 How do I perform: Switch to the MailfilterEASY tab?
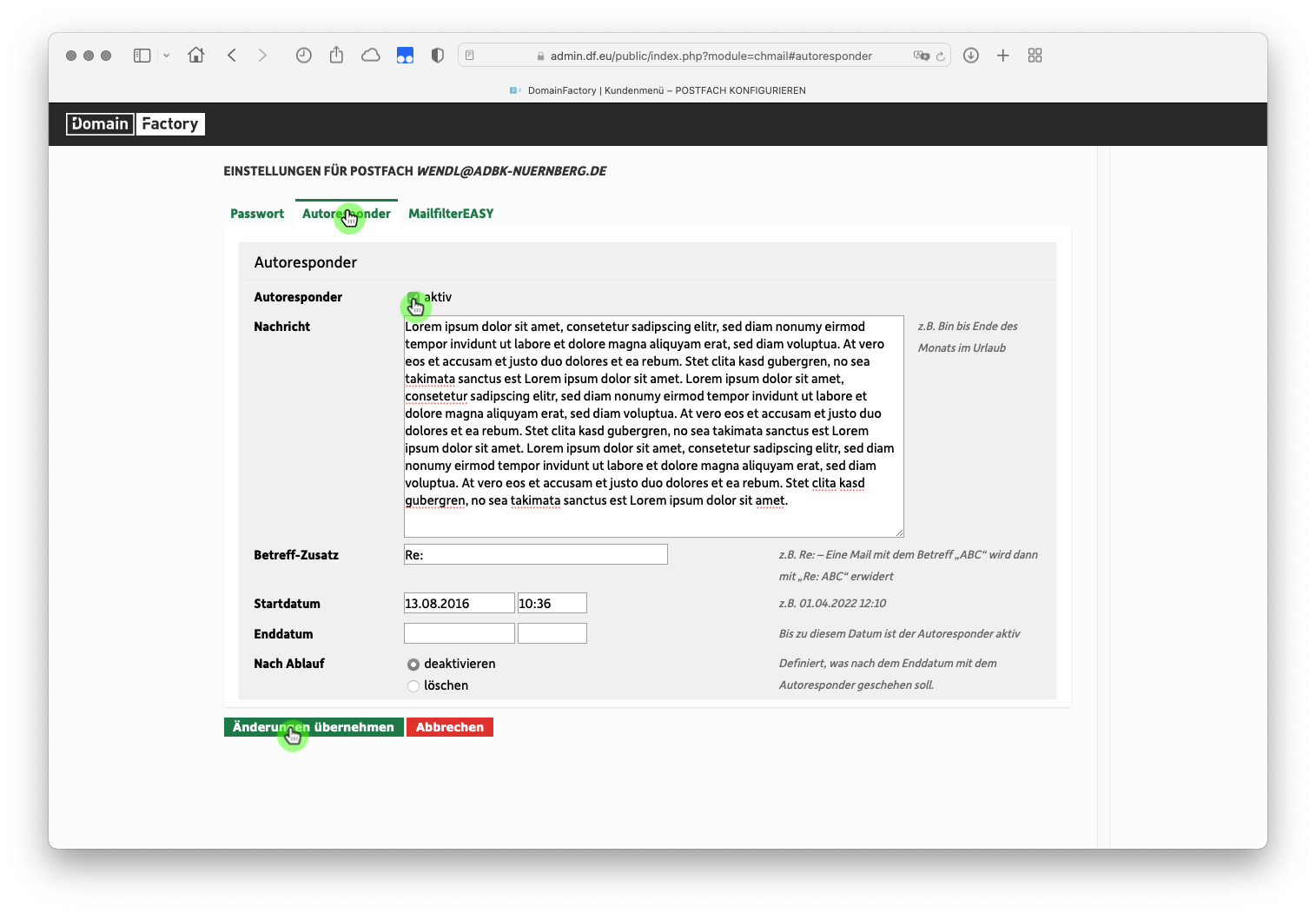click(x=451, y=214)
